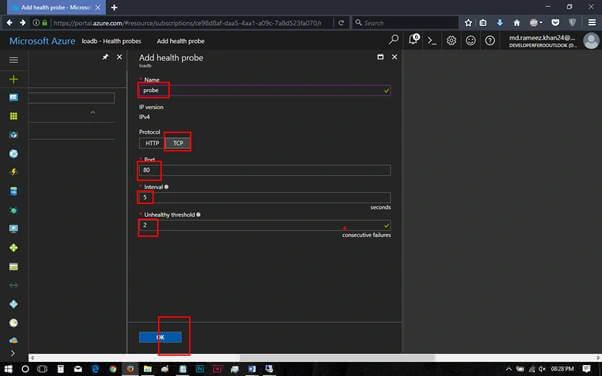Open Dashboard icon in Azure sidebar
The height and width of the screenshot is (376, 602).
[13, 98]
